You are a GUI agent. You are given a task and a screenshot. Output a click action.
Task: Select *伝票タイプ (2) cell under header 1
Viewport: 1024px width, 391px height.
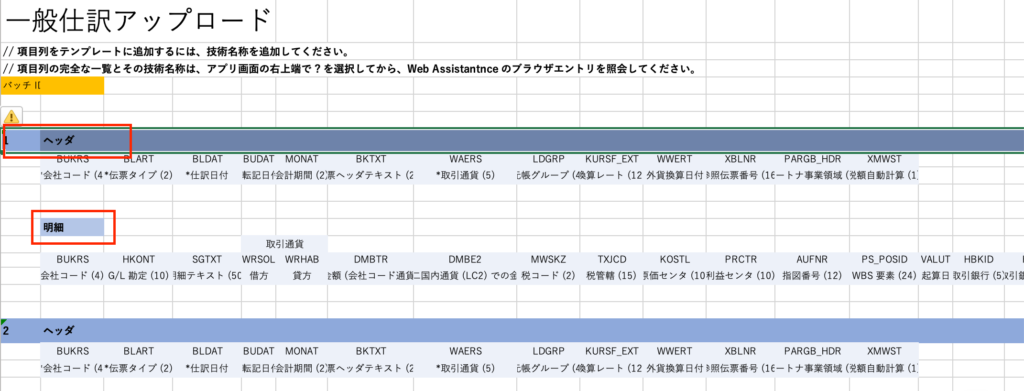coord(138,176)
